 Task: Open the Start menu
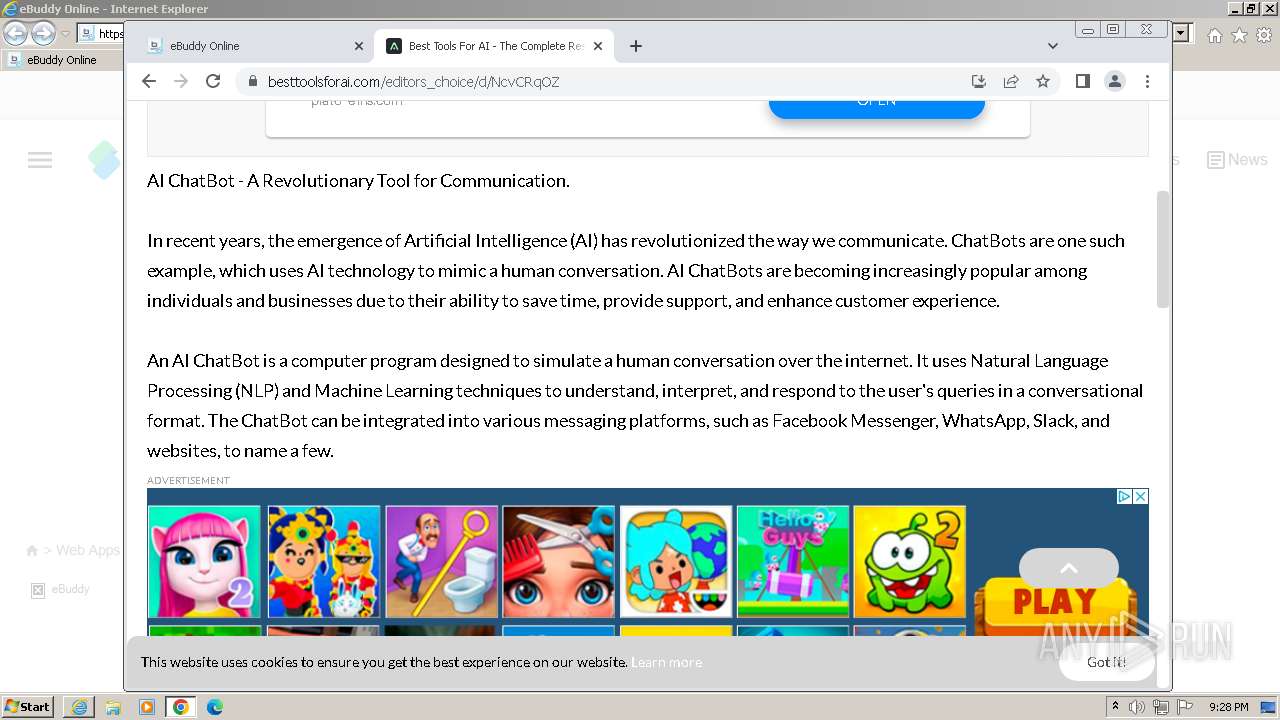pos(27,707)
